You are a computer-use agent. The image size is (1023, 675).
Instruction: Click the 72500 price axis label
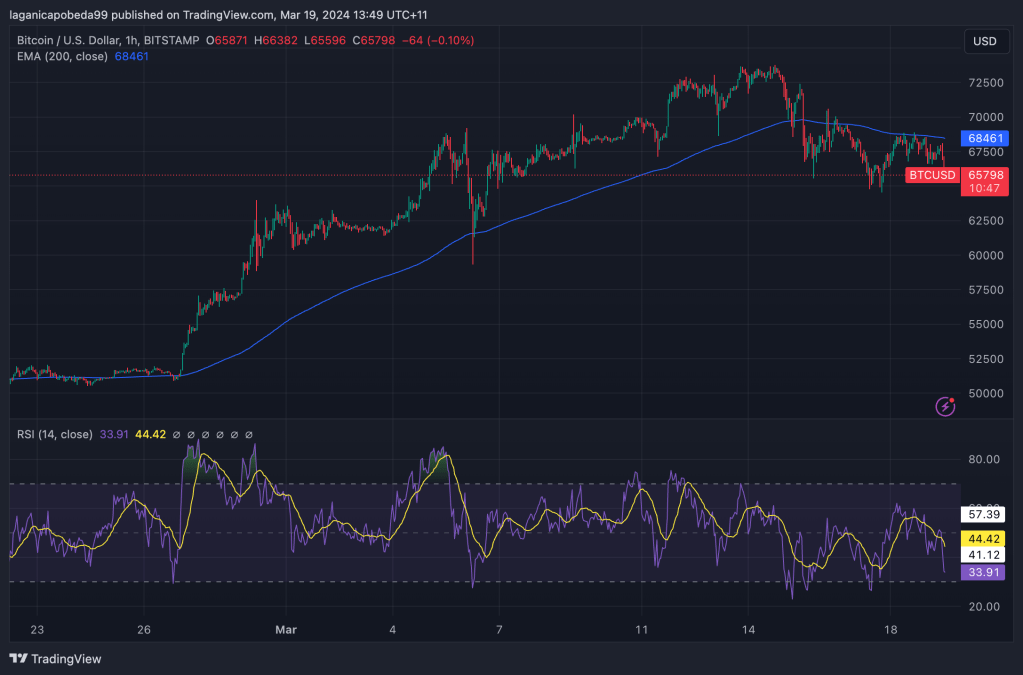[985, 82]
